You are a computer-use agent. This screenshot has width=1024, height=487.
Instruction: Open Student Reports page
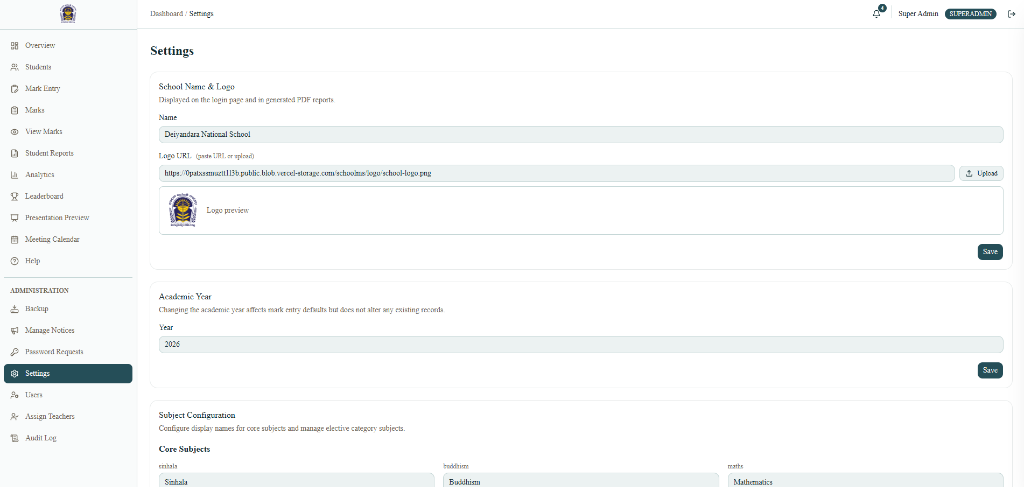[68, 153]
